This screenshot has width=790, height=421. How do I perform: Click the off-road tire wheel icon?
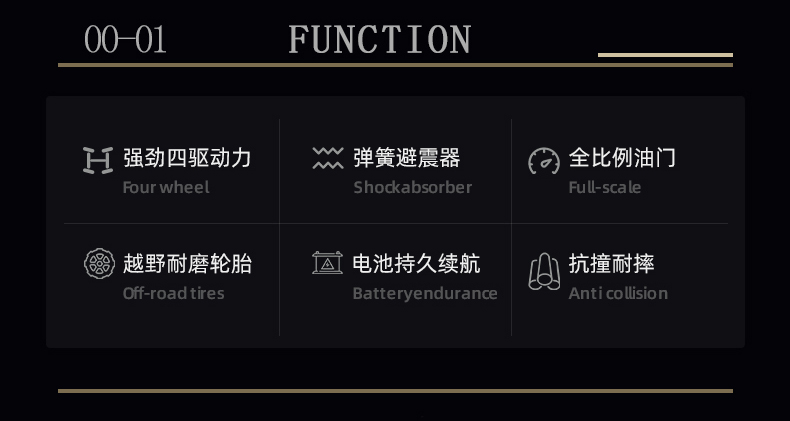pyautogui.click(x=99, y=264)
